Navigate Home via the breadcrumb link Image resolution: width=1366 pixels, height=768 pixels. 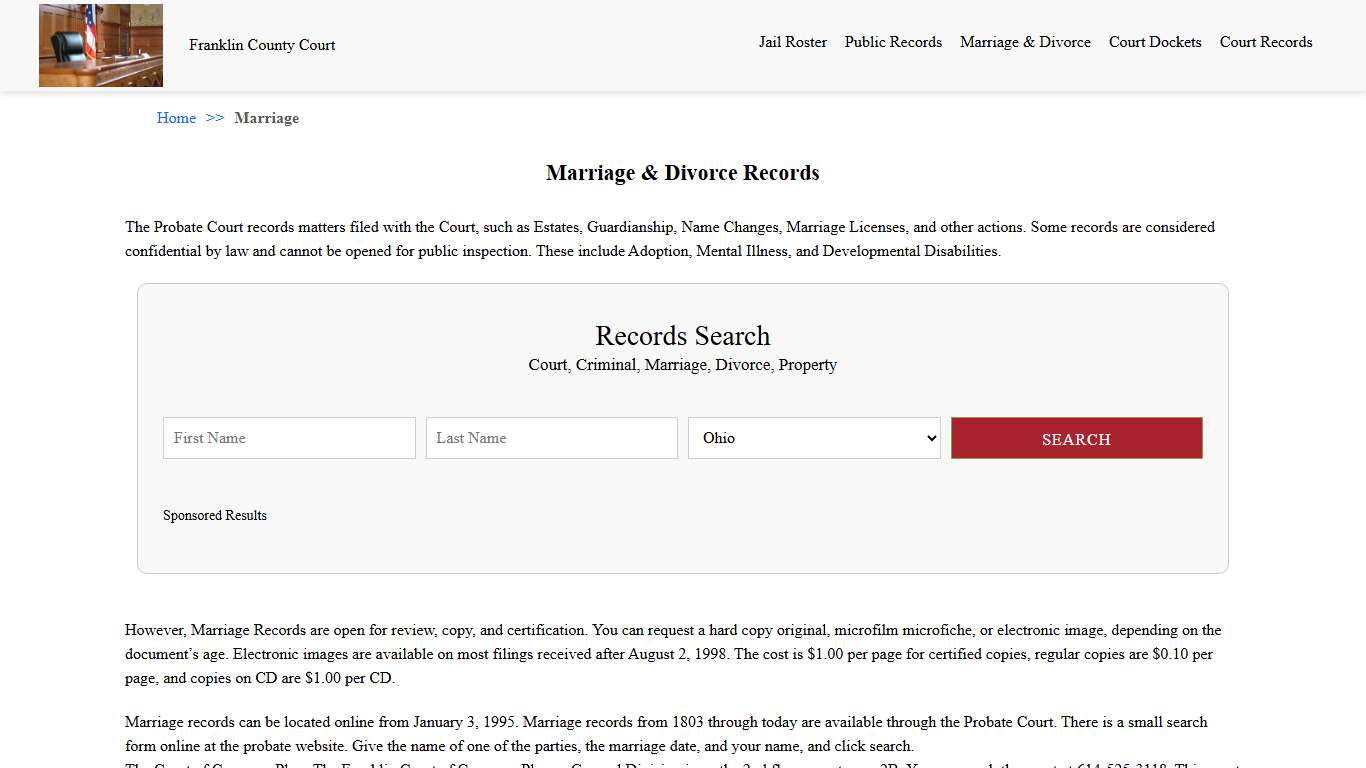(x=176, y=118)
